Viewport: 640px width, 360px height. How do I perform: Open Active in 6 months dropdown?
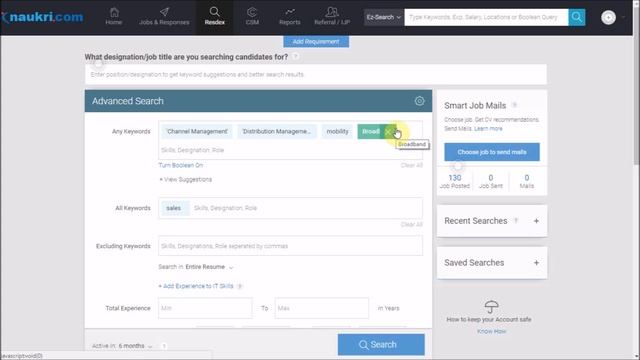[x=135, y=346]
